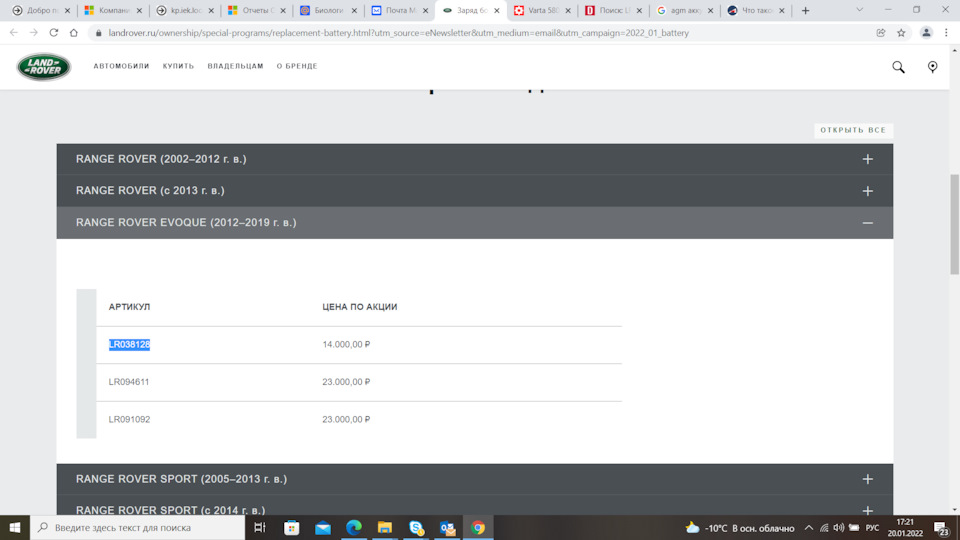
Task: Open the ВЛАДЕЛЬЦАМ menu
Action: tap(235, 66)
